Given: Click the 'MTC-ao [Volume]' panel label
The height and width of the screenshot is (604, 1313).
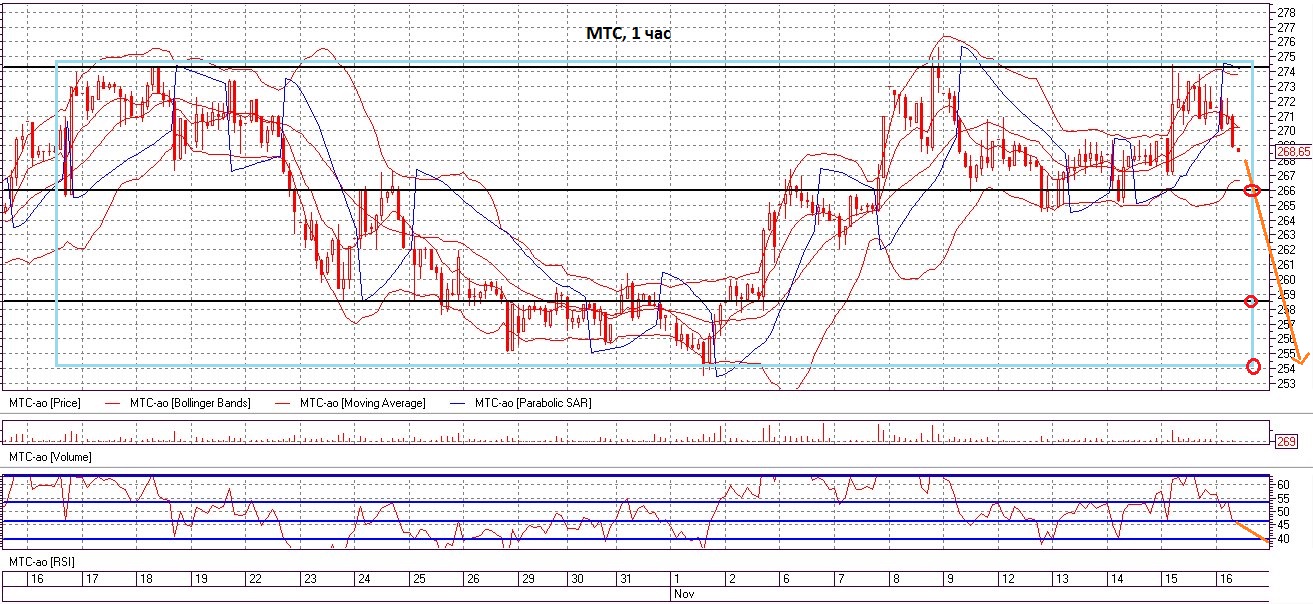Looking at the screenshot, I should [50, 456].
